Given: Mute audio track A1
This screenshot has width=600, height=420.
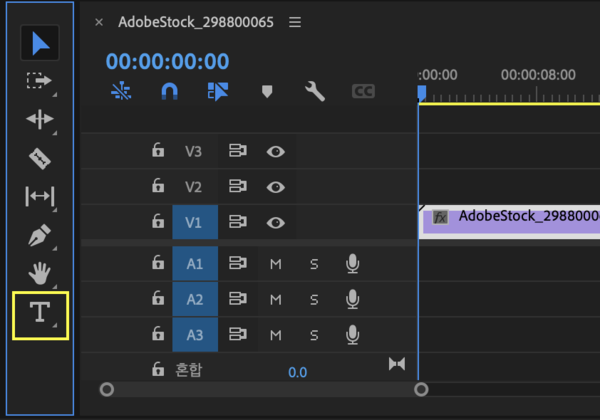Looking at the screenshot, I should click(x=276, y=263).
